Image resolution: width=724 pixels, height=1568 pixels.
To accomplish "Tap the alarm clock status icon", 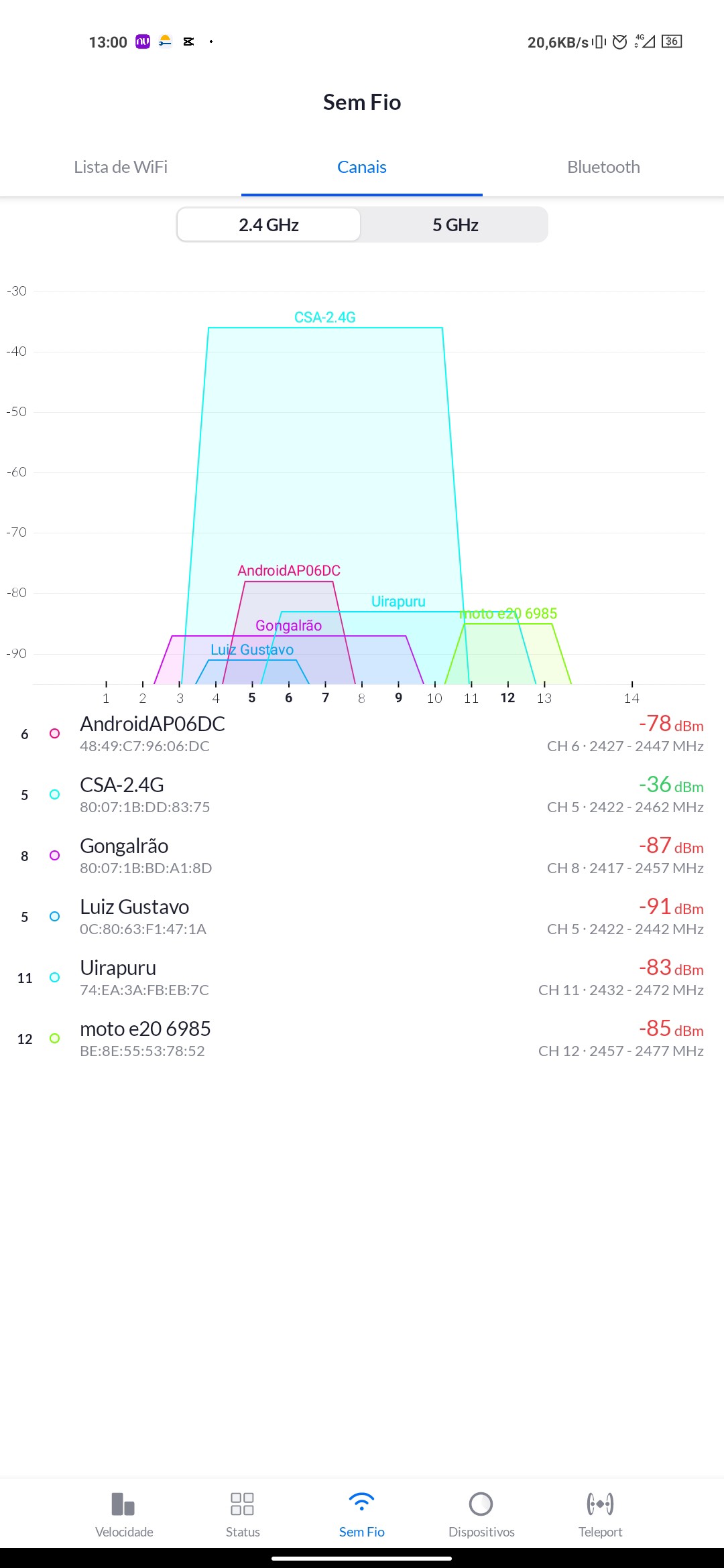I will pos(620,42).
